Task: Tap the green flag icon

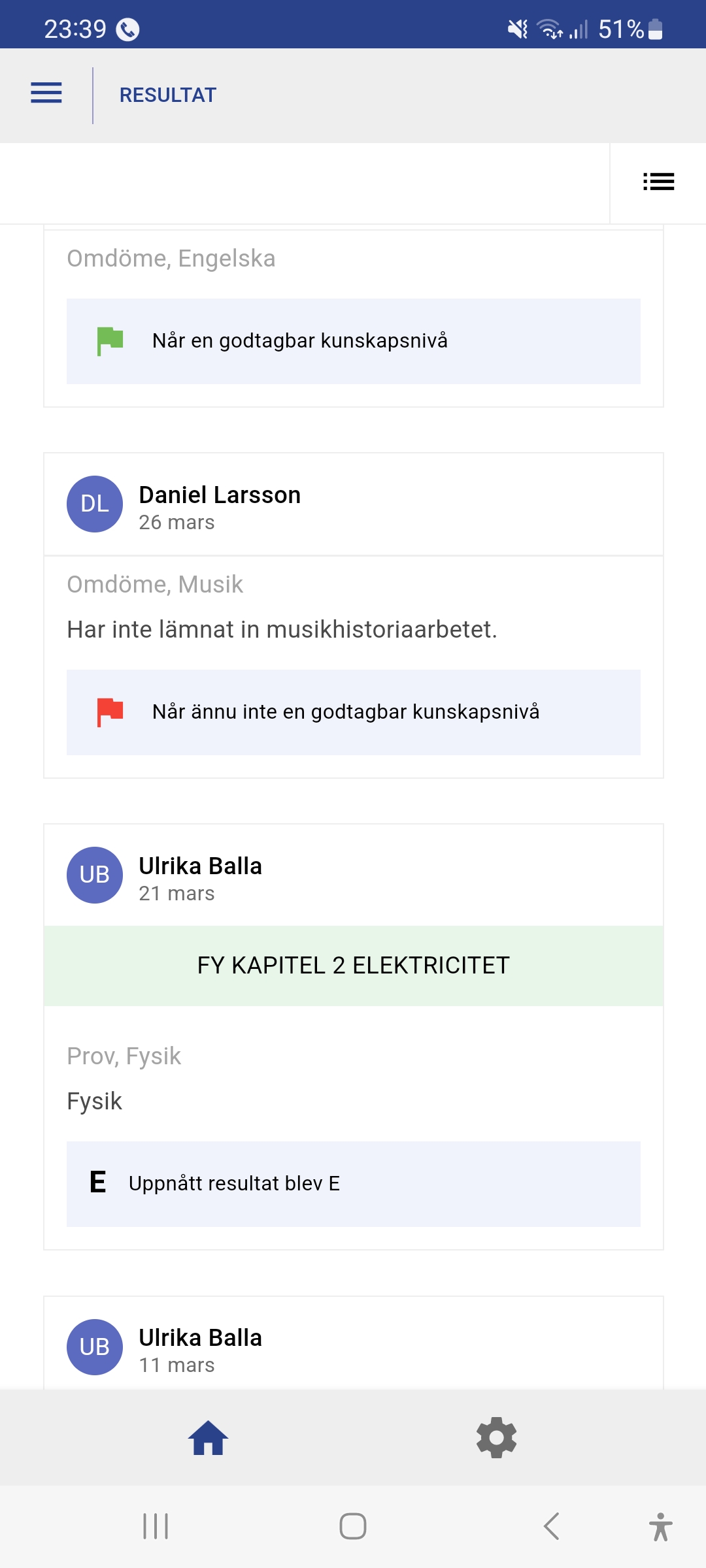Action: coord(110,341)
